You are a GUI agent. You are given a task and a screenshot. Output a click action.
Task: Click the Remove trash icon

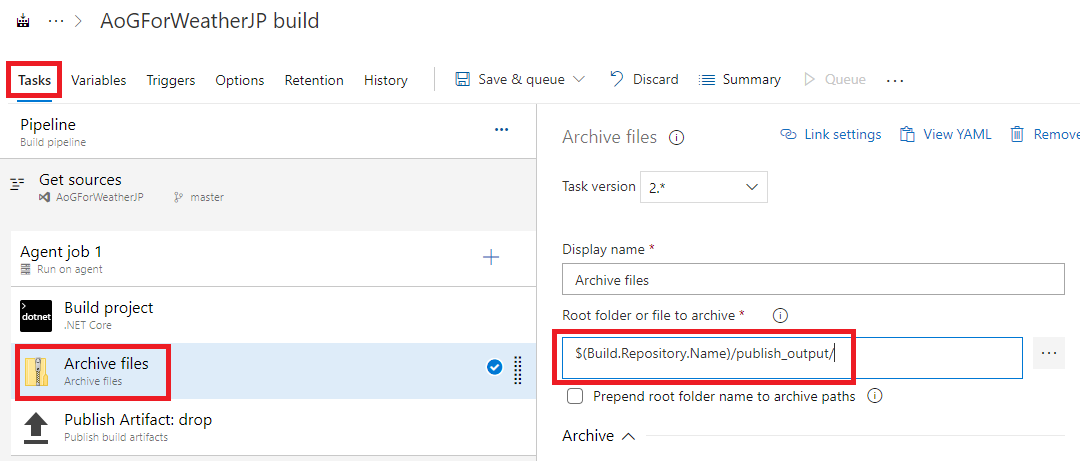(x=1017, y=134)
